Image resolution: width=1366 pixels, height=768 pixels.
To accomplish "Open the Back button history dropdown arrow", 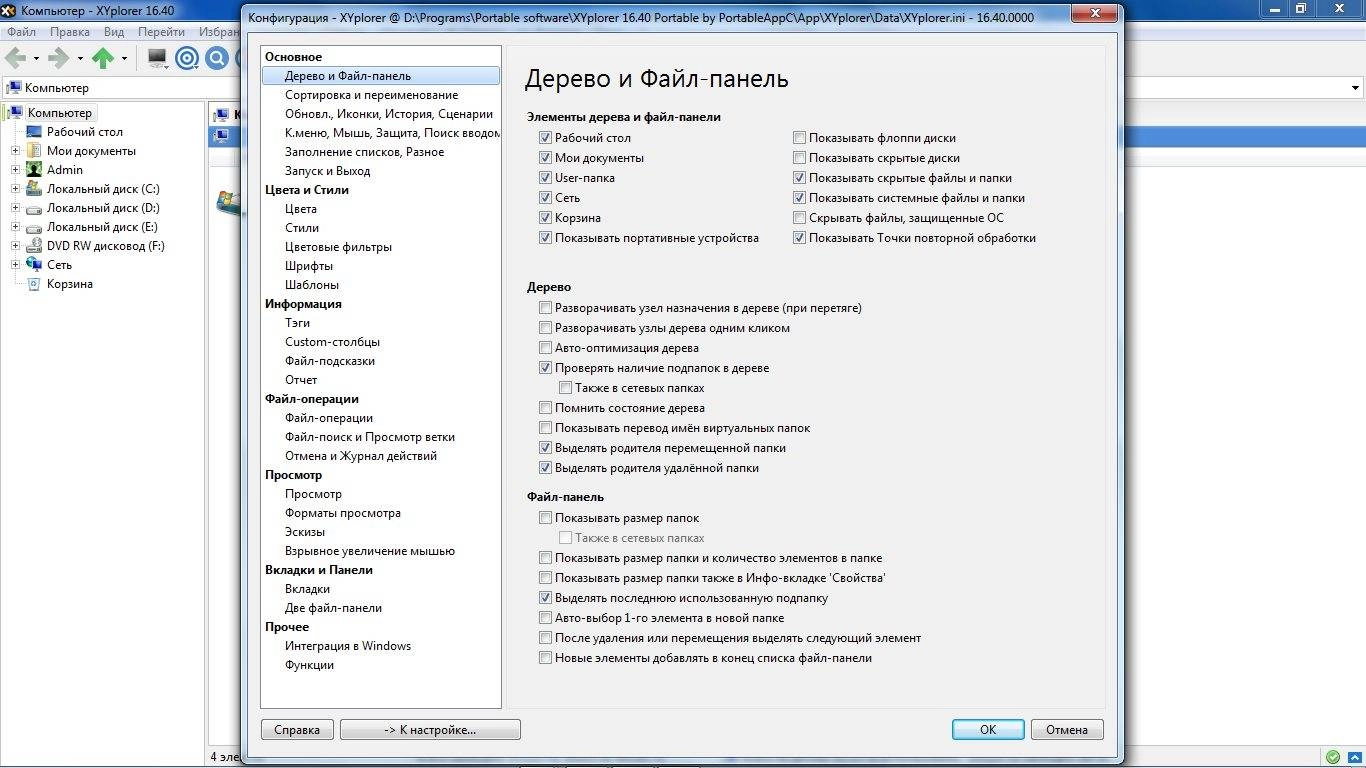I will click(37, 58).
